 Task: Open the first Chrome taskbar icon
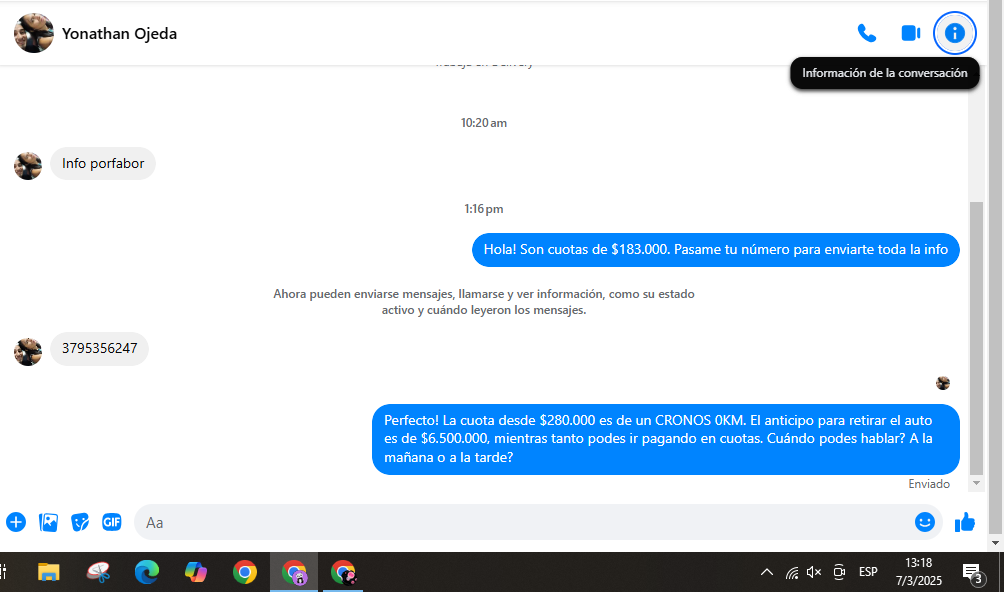pos(245,572)
